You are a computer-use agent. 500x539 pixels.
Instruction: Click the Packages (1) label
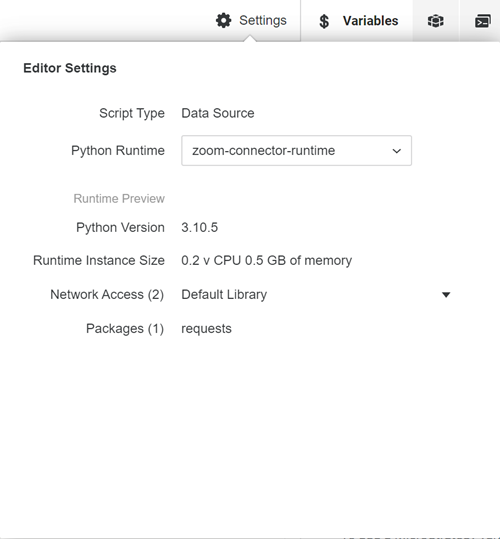tap(125, 329)
